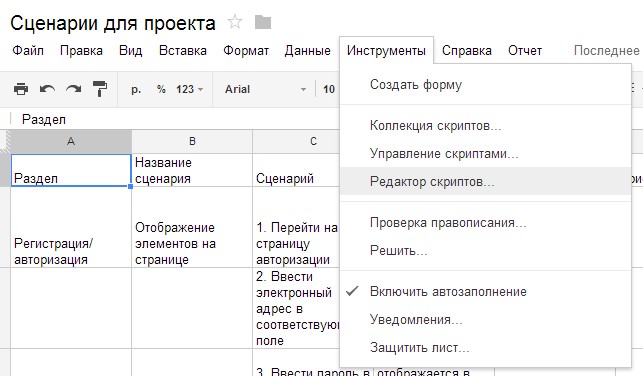Open the Правка menu
Screen dimensions: 643x376
[81, 50]
